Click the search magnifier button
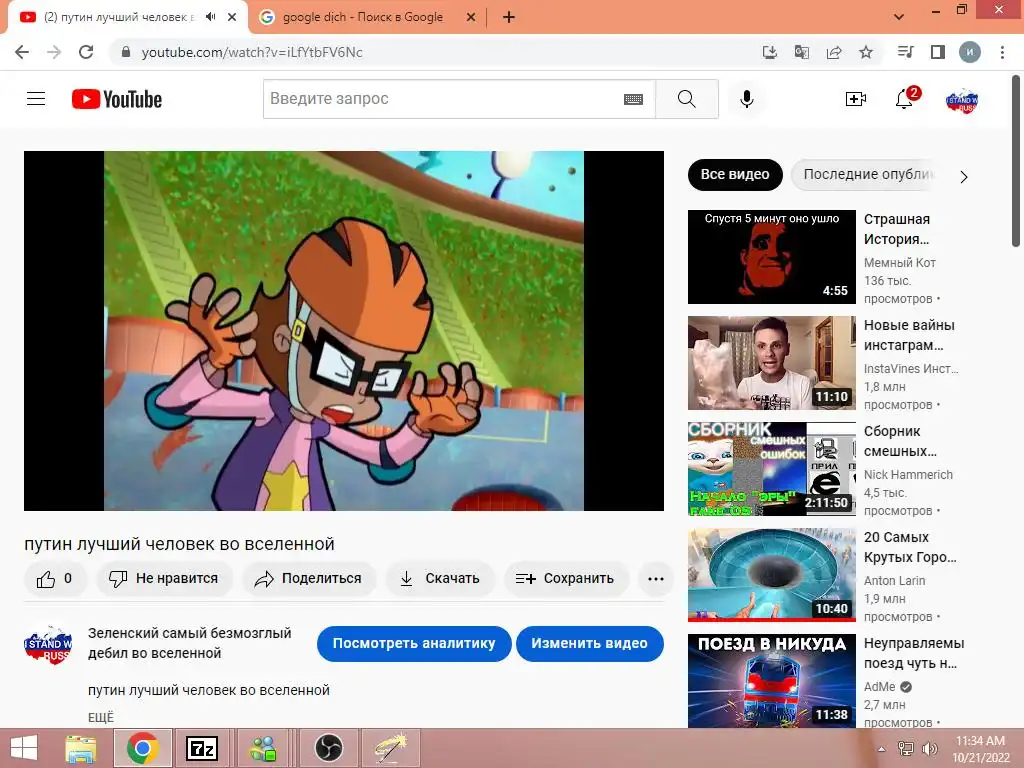The height and width of the screenshot is (768, 1024). [686, 99]
